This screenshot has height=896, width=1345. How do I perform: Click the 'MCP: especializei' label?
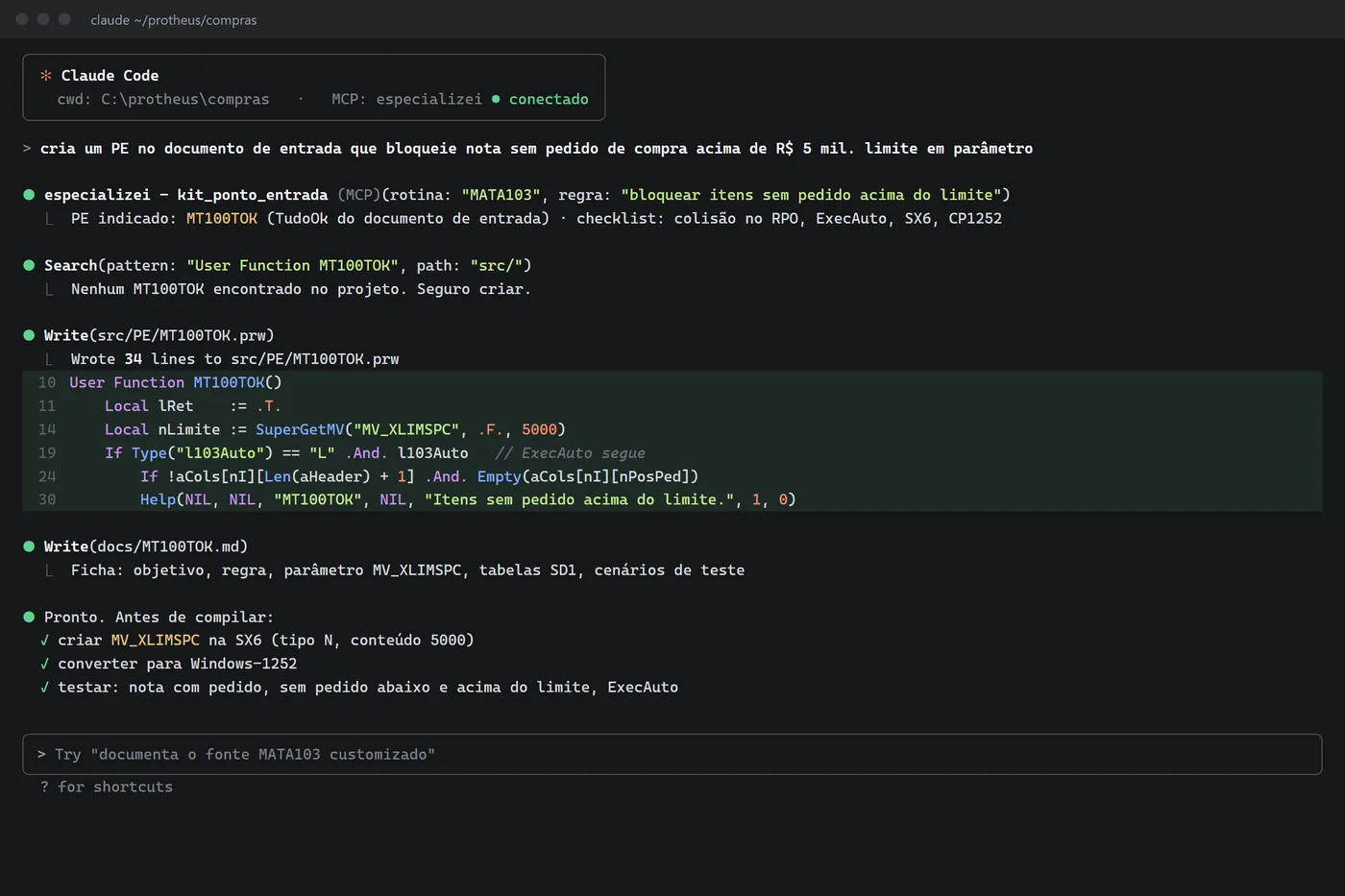pos(406,99)
